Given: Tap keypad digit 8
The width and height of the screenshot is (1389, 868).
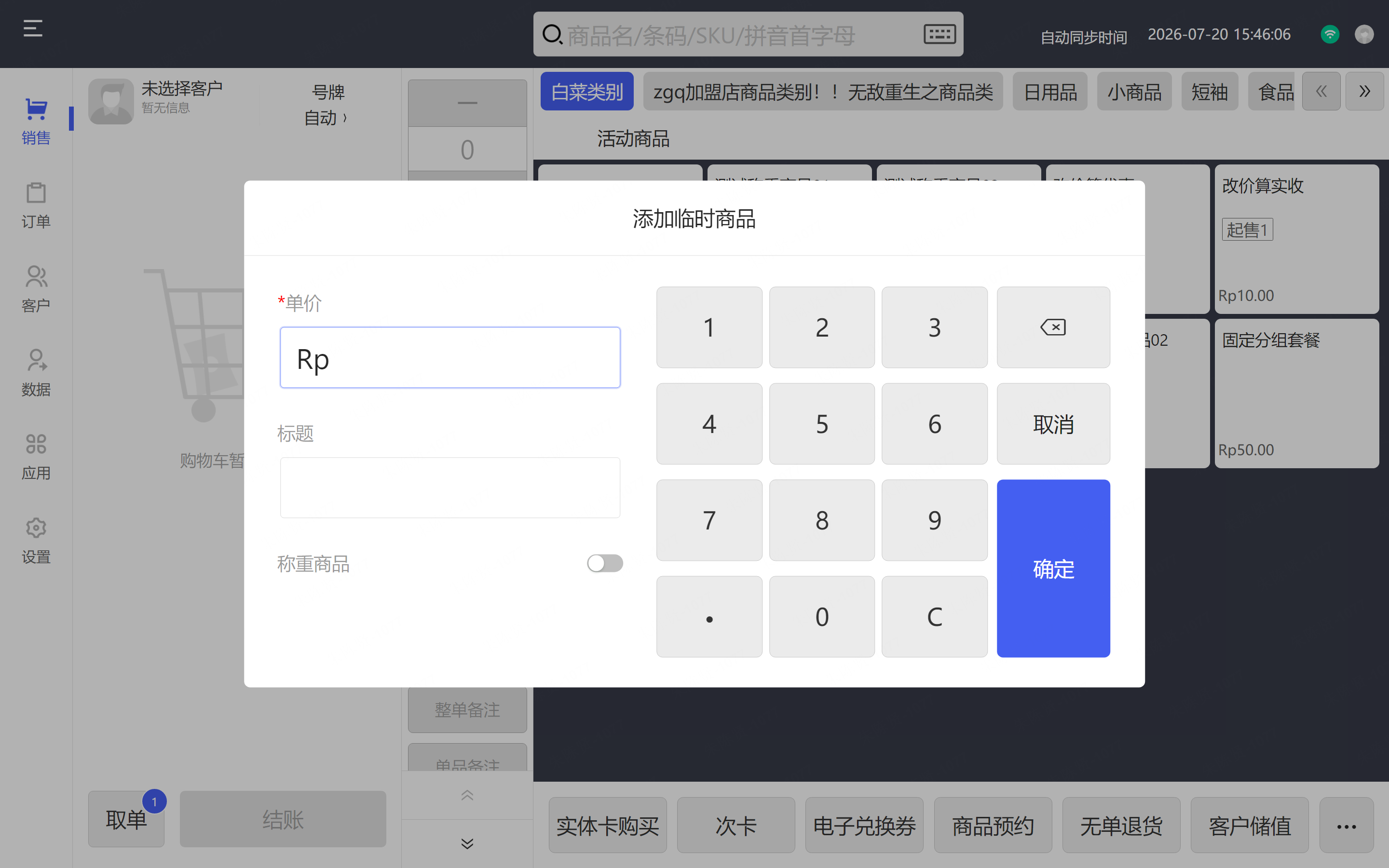Looking at the screenshot, I should [822, 520].
